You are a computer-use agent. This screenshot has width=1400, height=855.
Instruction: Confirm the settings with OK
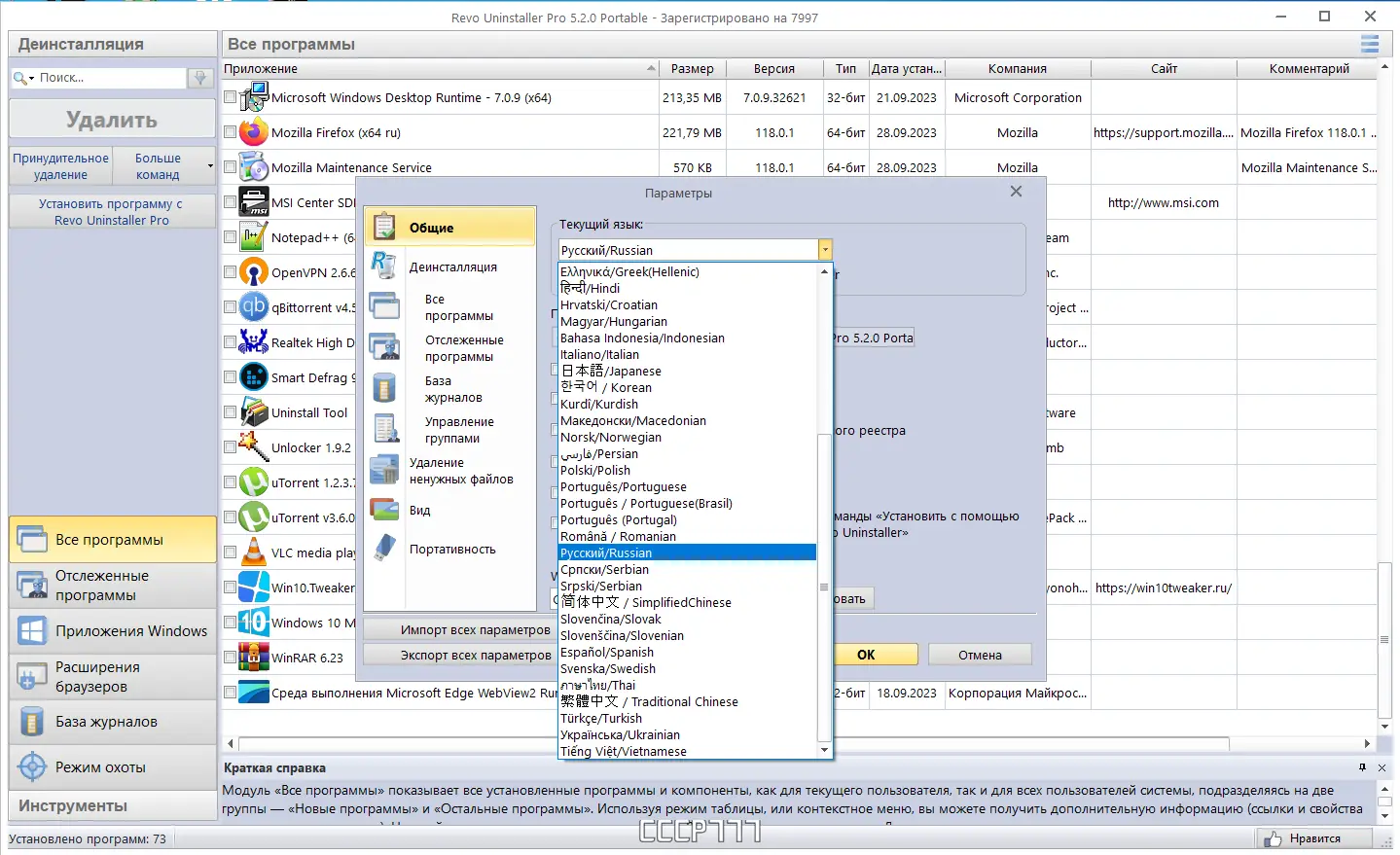point(866,655)
